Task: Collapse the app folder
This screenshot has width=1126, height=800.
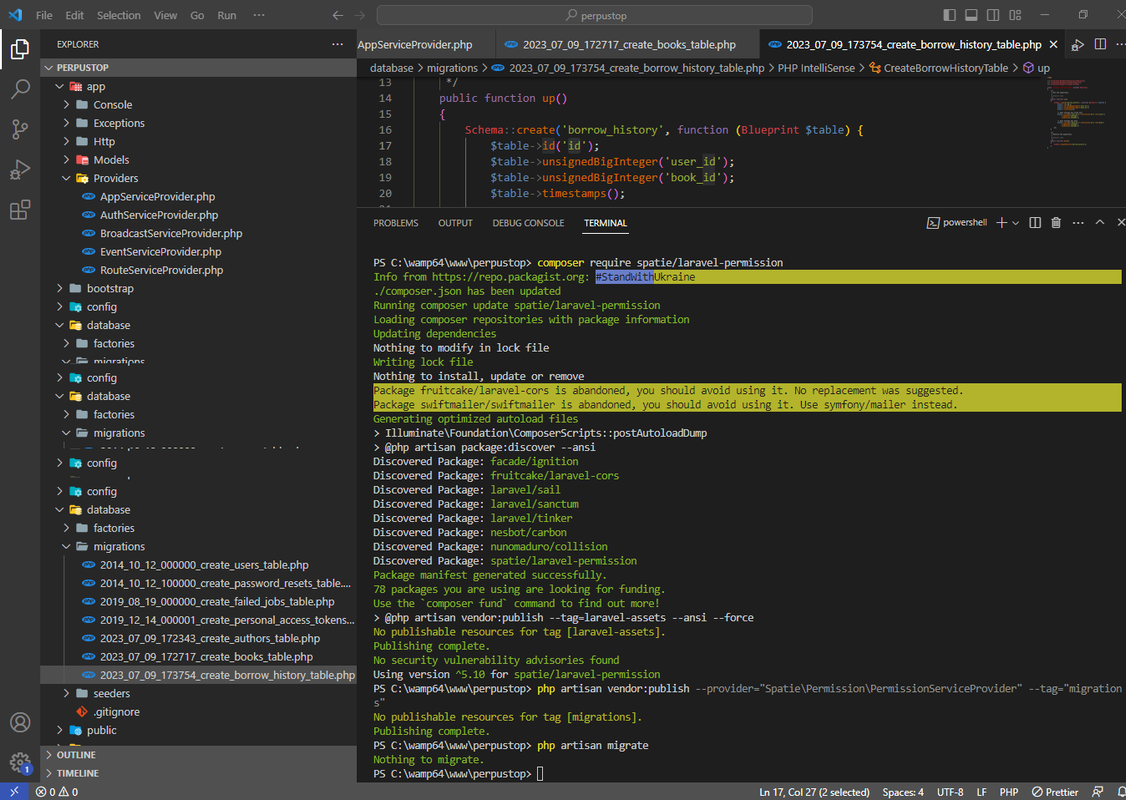Action: 198,86
